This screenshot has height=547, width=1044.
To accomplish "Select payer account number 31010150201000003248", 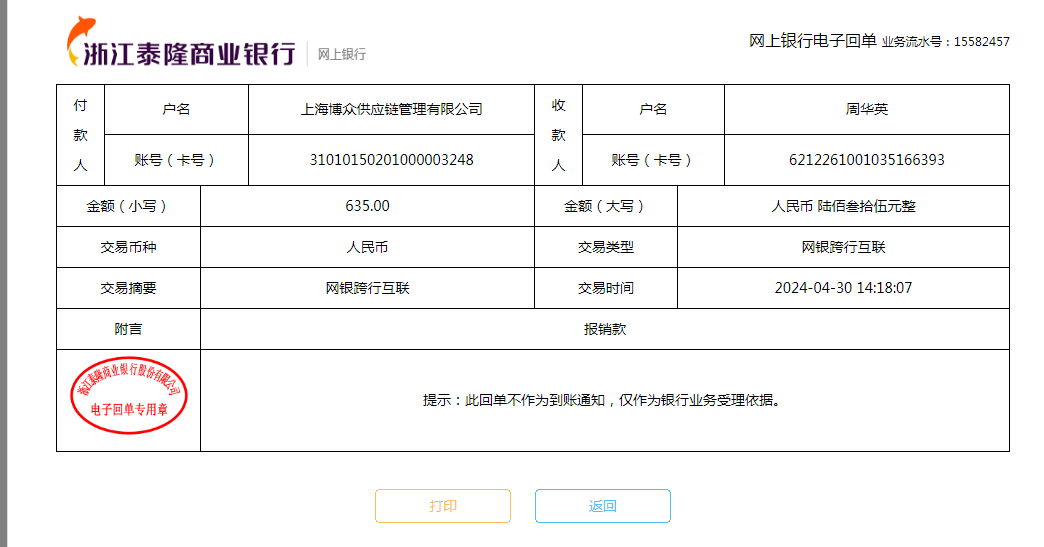I will coord(391,160).
